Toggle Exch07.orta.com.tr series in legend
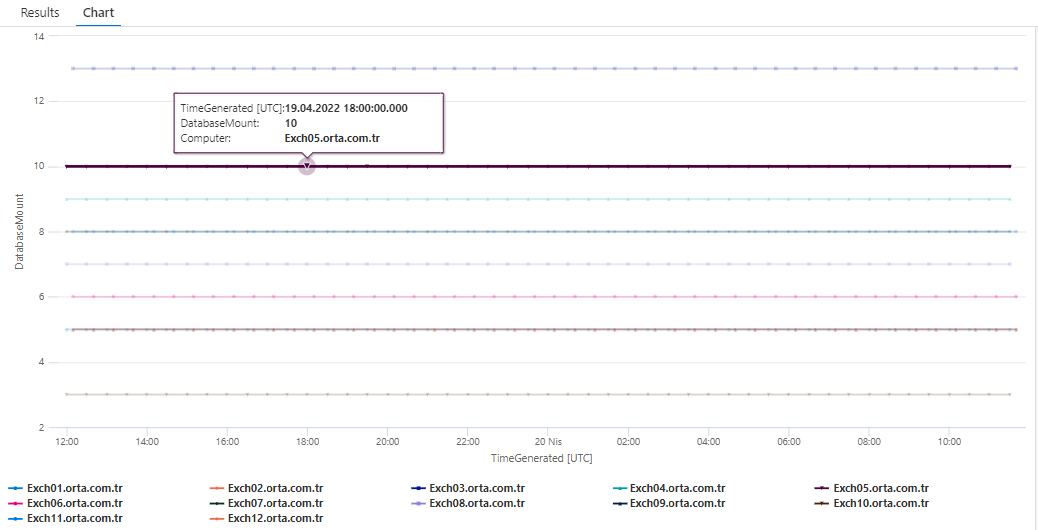Image resolution: width=1038 pixels, height=530 pixels. click(265, 504)
